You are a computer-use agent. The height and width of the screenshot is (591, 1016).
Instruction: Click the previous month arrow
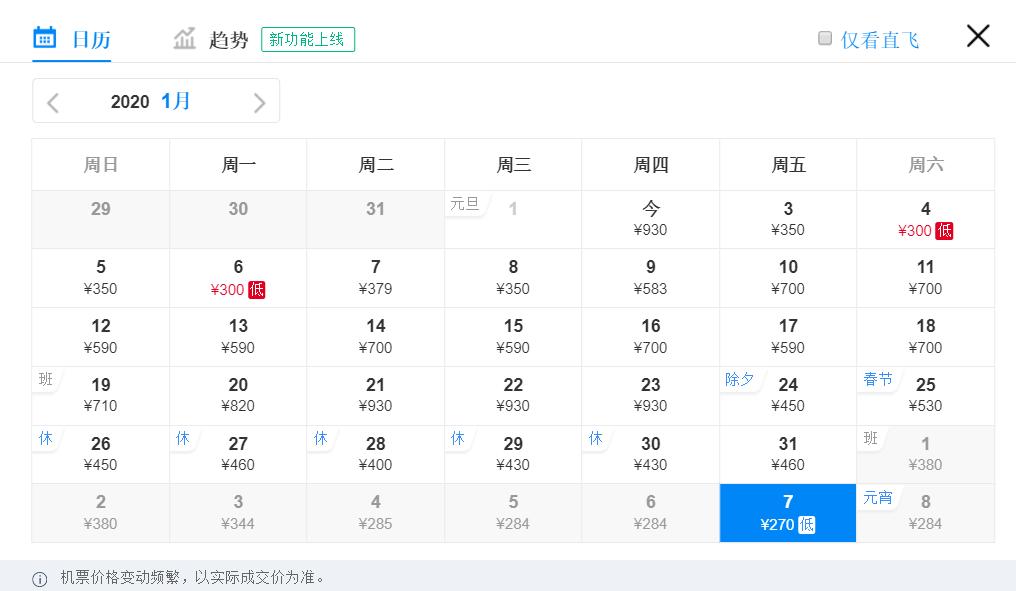pos(52,101)
